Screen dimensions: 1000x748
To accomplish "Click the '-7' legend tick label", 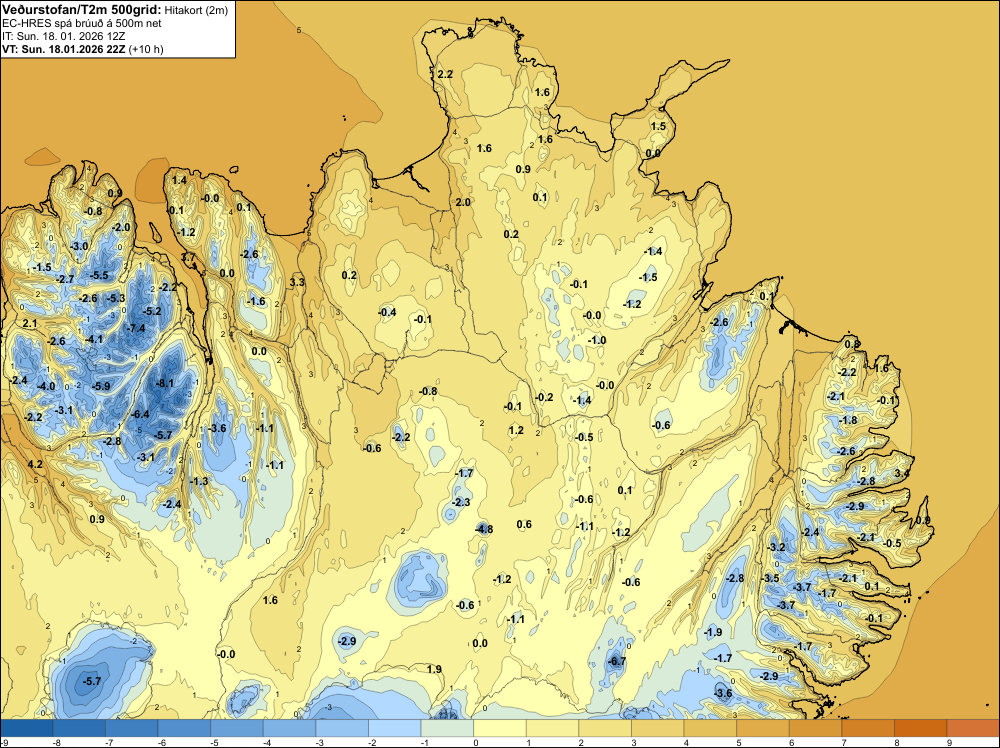I will coord(109,742).
